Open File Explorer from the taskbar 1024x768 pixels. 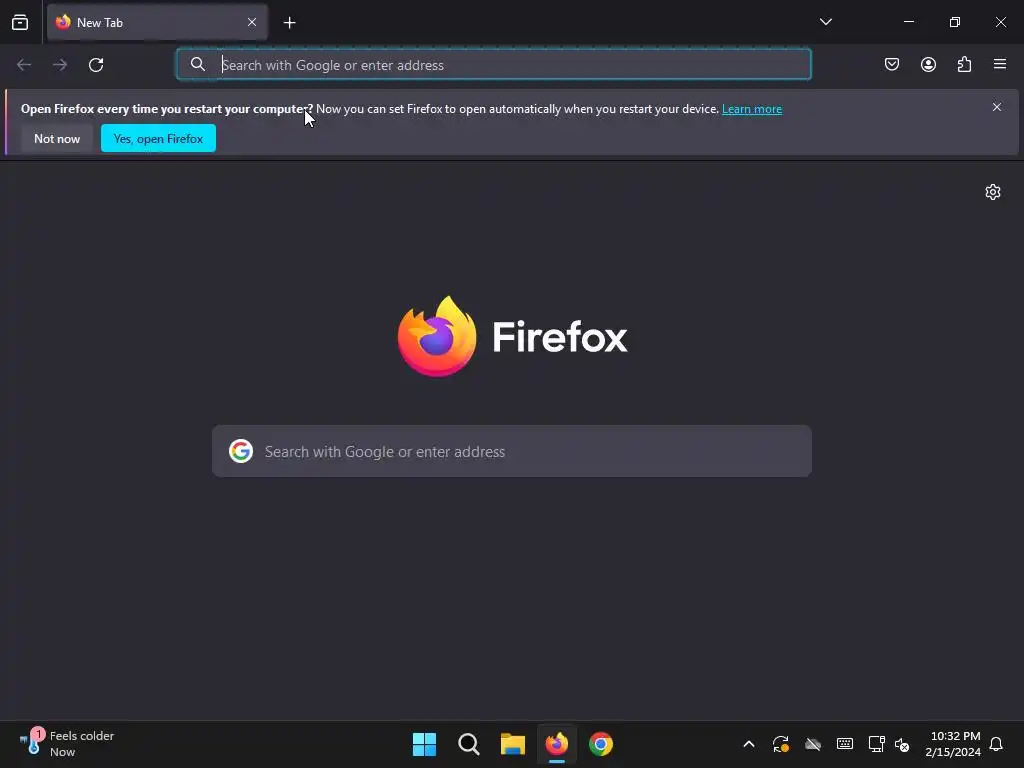(x=513, y=744)
